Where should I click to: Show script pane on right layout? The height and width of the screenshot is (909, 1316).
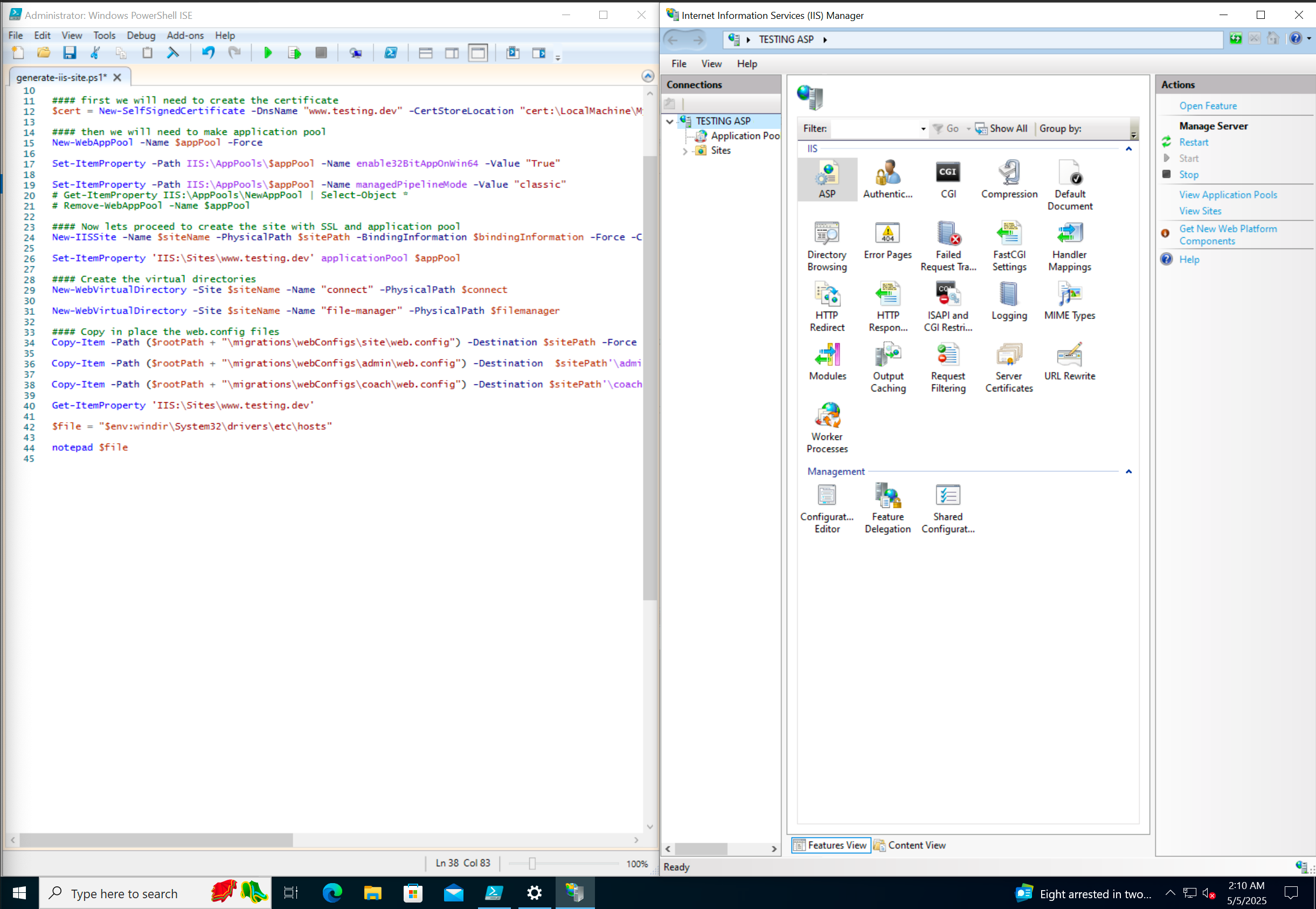click(x=452, y=53)
